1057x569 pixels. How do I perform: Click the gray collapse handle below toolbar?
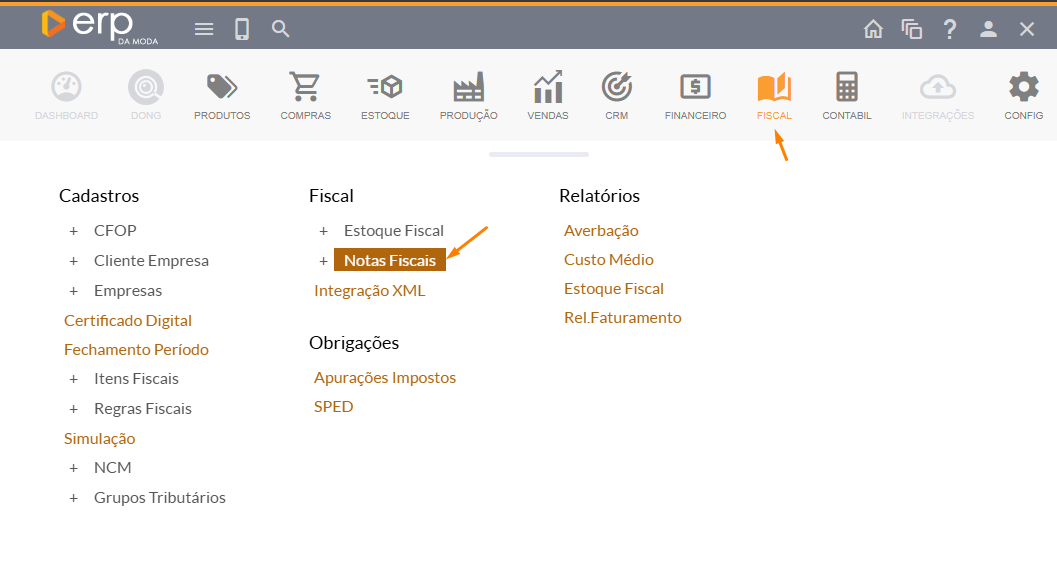[x=538, y=155]
